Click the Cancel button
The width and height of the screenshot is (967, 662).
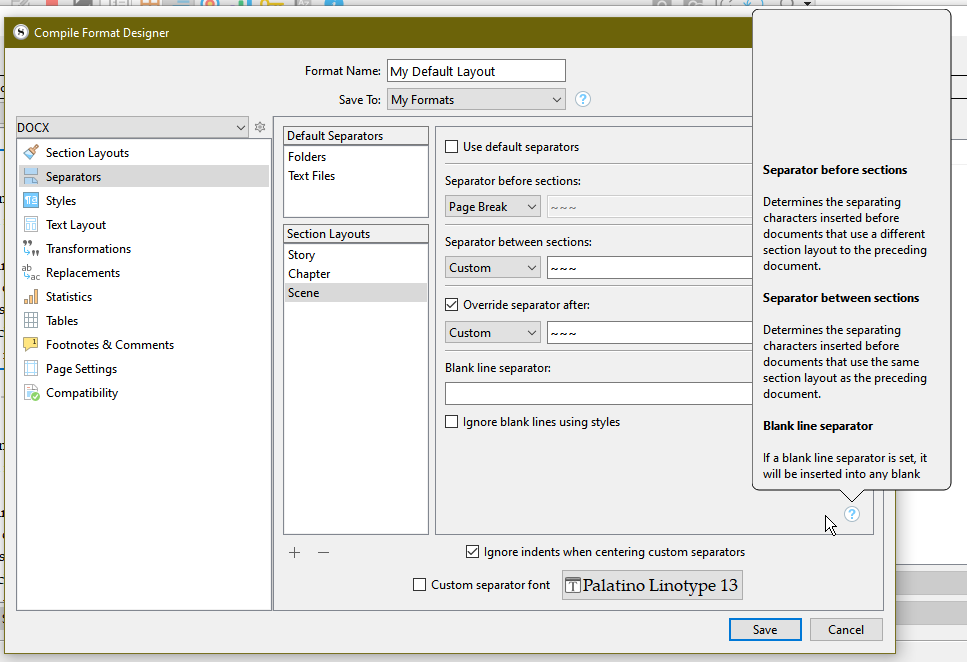(846, 629)
